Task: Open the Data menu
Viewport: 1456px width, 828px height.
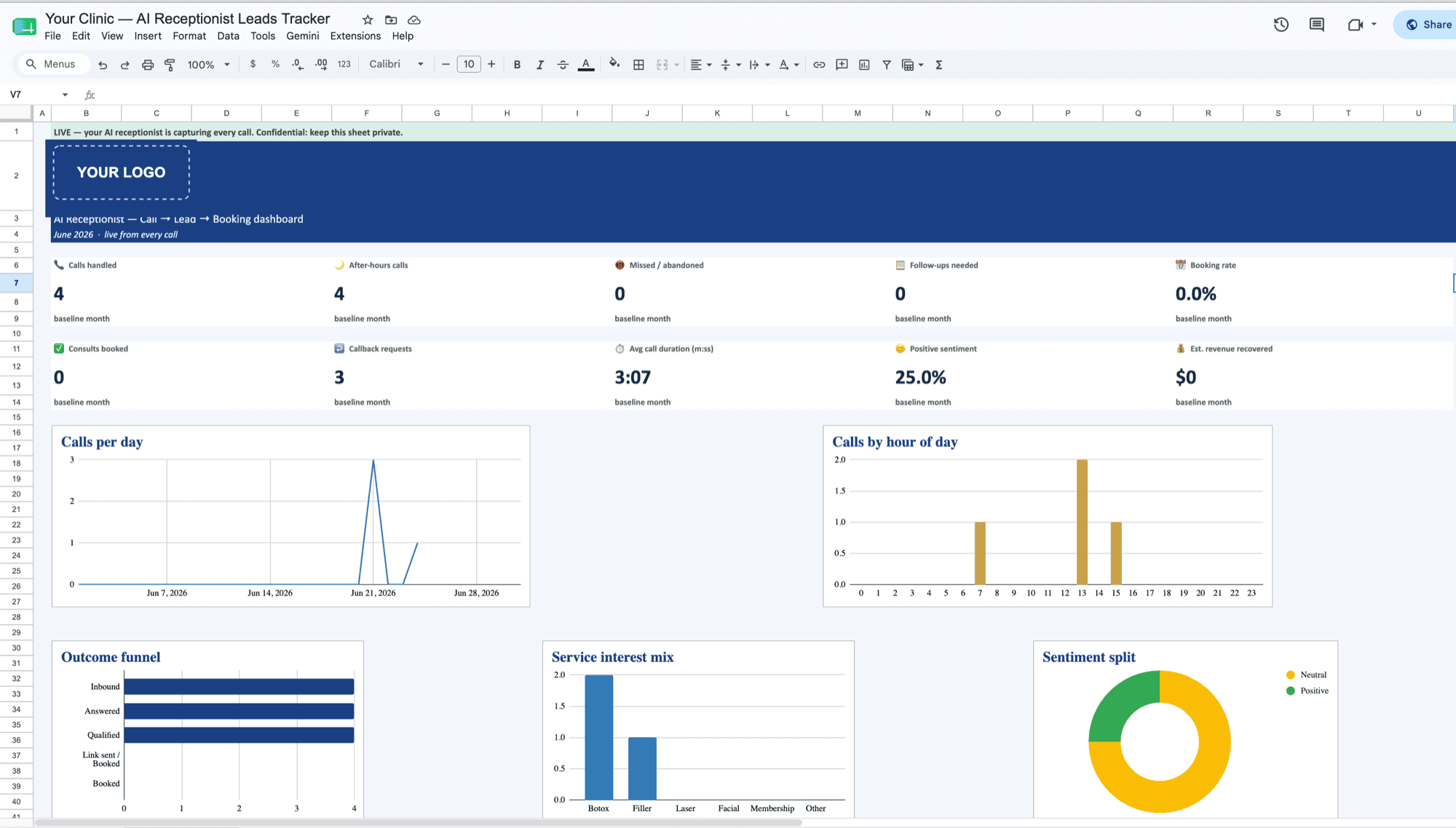Action: click(228, 36)
